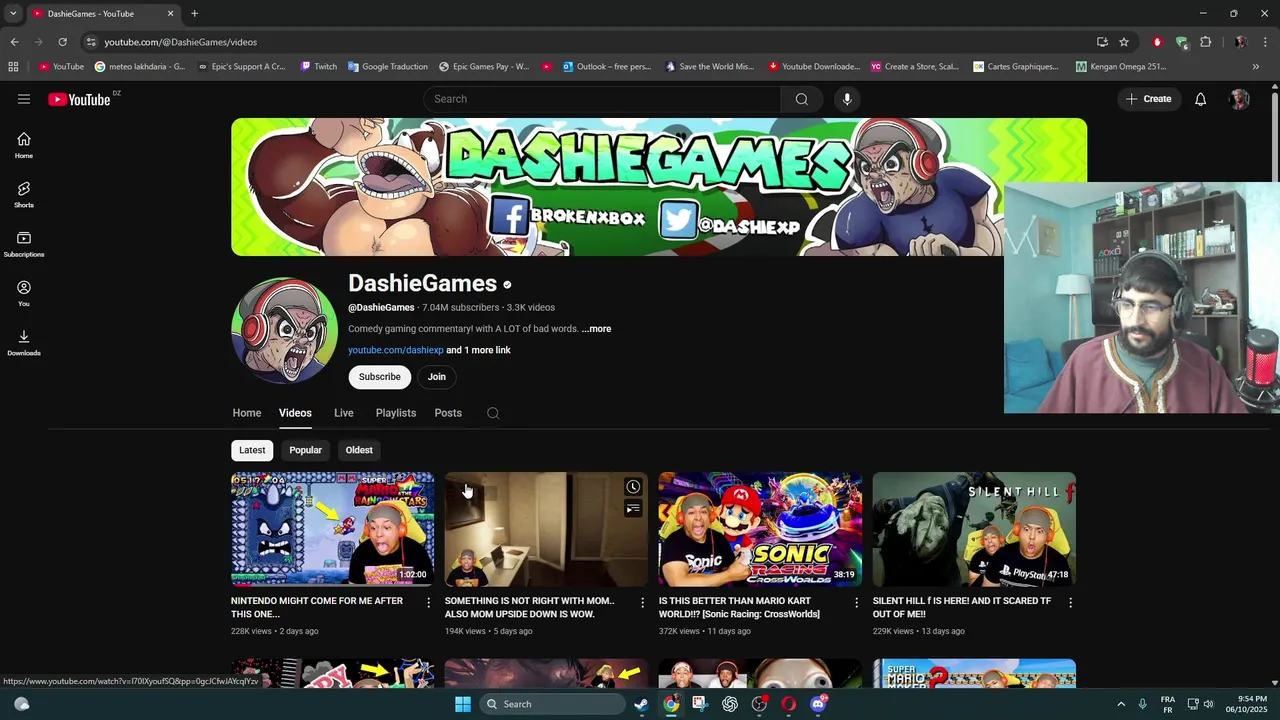Open options menu for the Mom video
Image resolution: width=1280 pixels, height=720 pixels.
(643, 602)
